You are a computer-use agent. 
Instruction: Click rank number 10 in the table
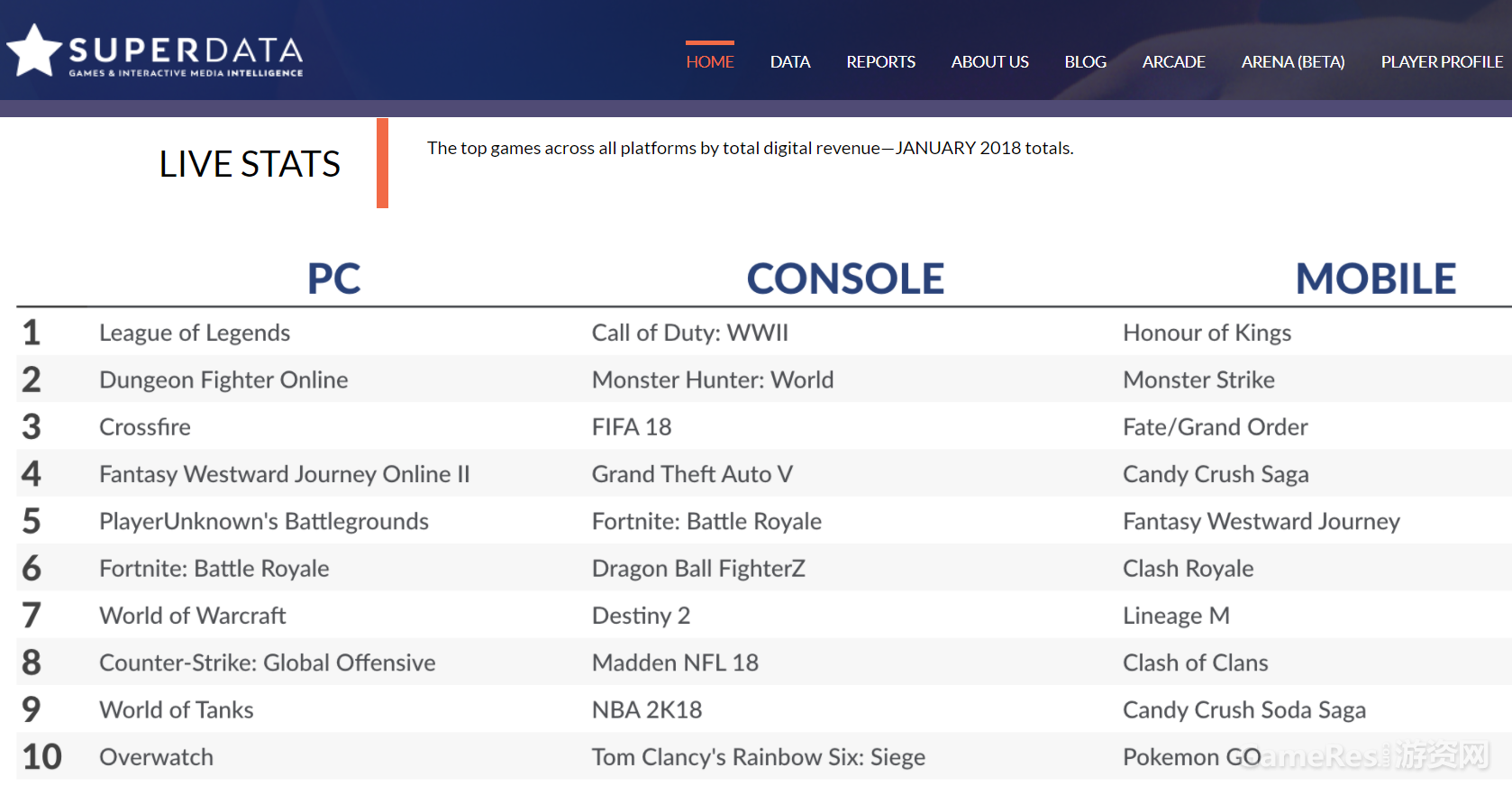point(42,757)
